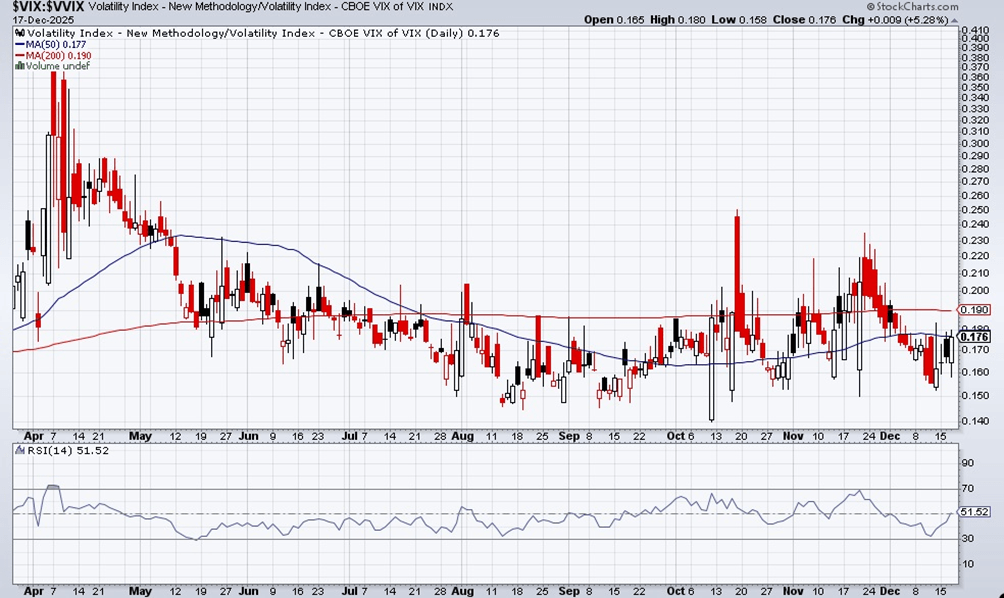Click the MA(200) 0.190 legend entry
This screenshot has width=1004, height=598.
(58, 56)
